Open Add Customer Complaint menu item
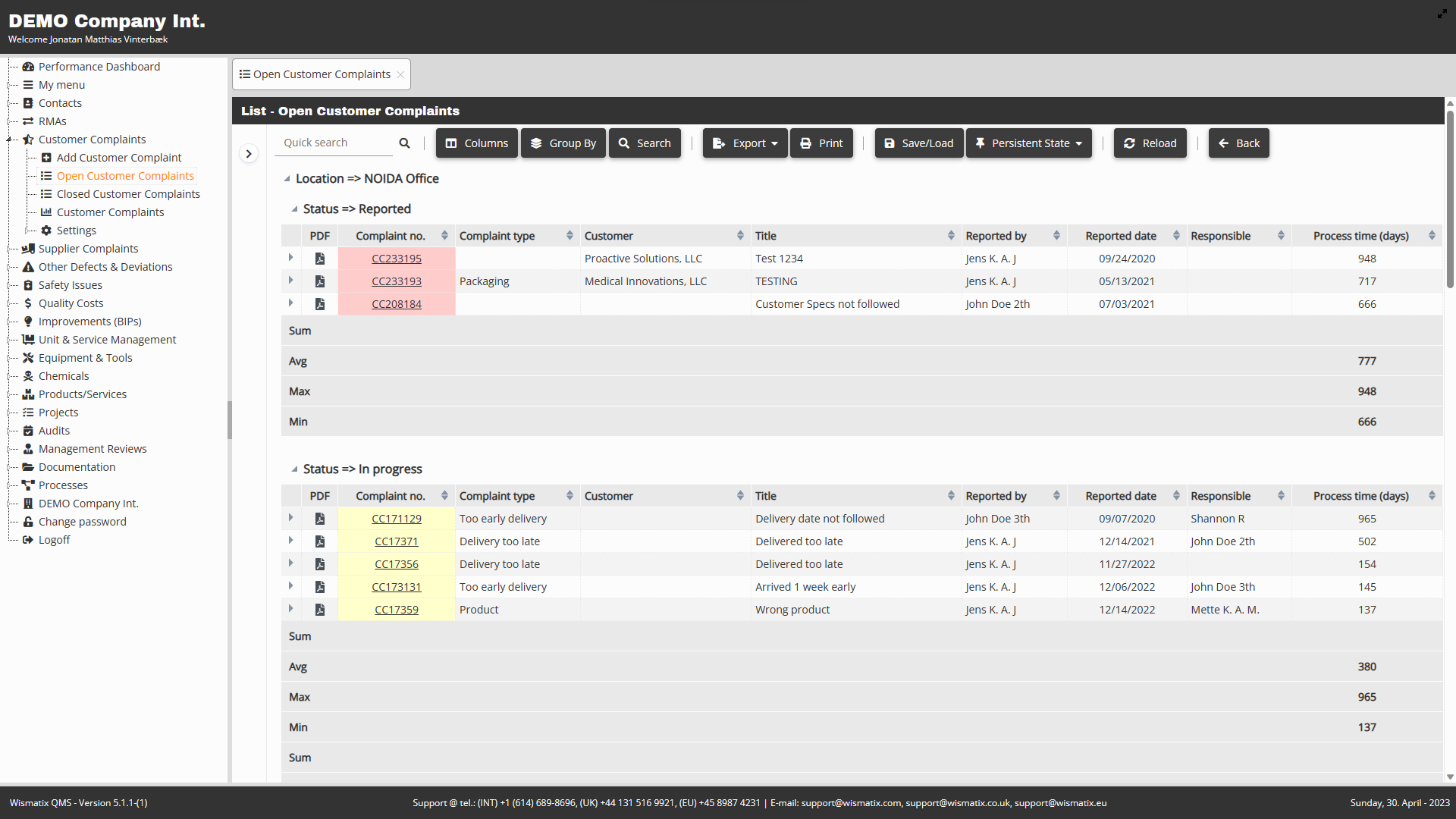This screenshot has width=1456, height=819. pos(119,158)
